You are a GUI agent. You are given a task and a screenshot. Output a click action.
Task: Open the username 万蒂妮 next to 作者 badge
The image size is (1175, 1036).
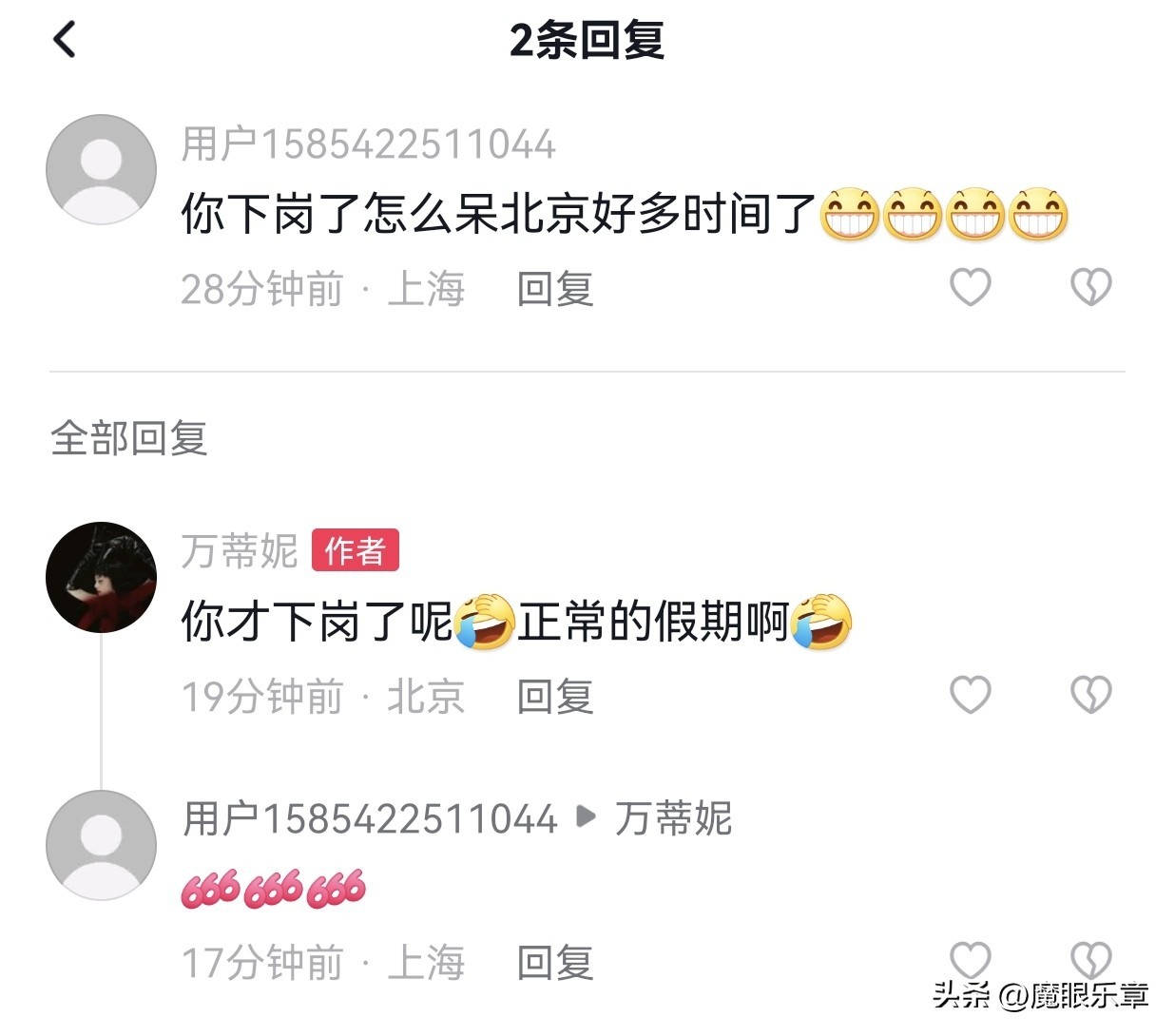point(240,551)
